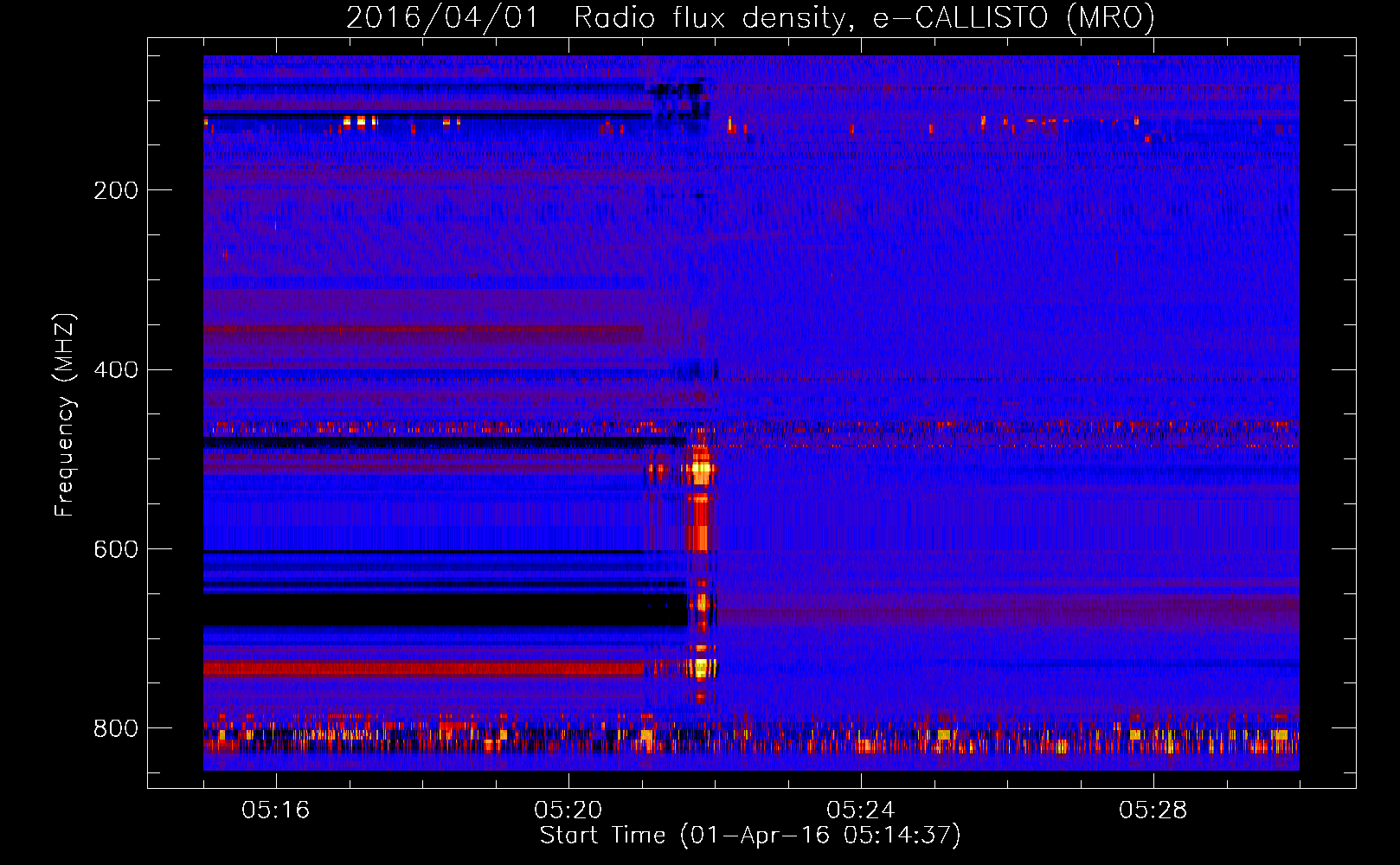
Task: Click the bright radio burst near 600 MHz
Action: click(x=699, y=522)
